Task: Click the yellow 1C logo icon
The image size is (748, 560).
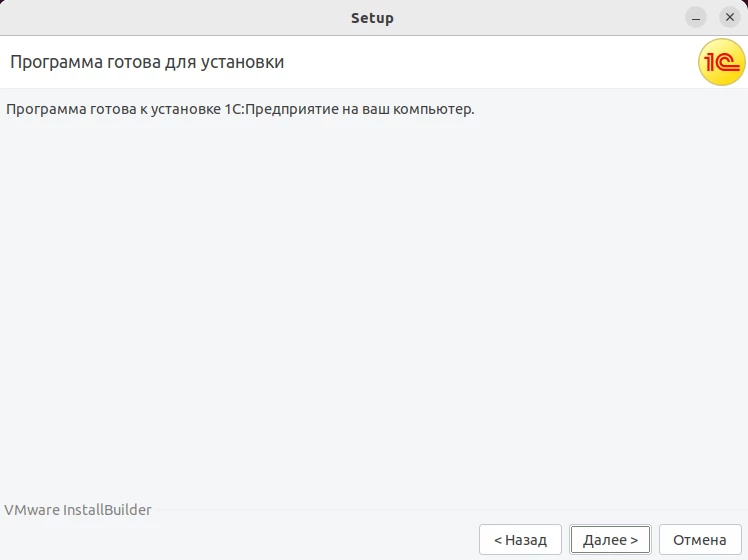Action: (720, 64)
